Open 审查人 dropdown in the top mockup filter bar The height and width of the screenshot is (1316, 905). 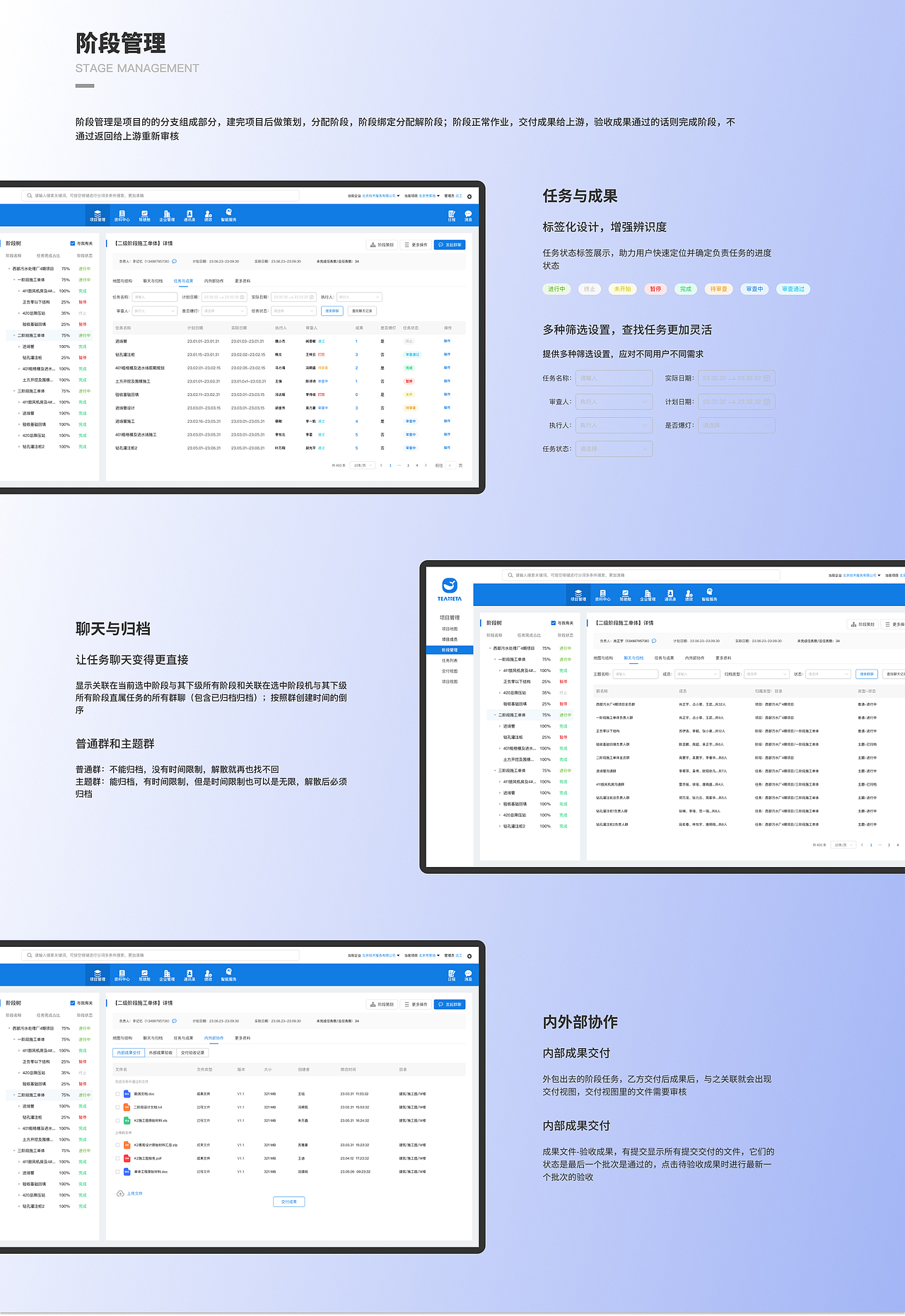(x=154, y=310)
